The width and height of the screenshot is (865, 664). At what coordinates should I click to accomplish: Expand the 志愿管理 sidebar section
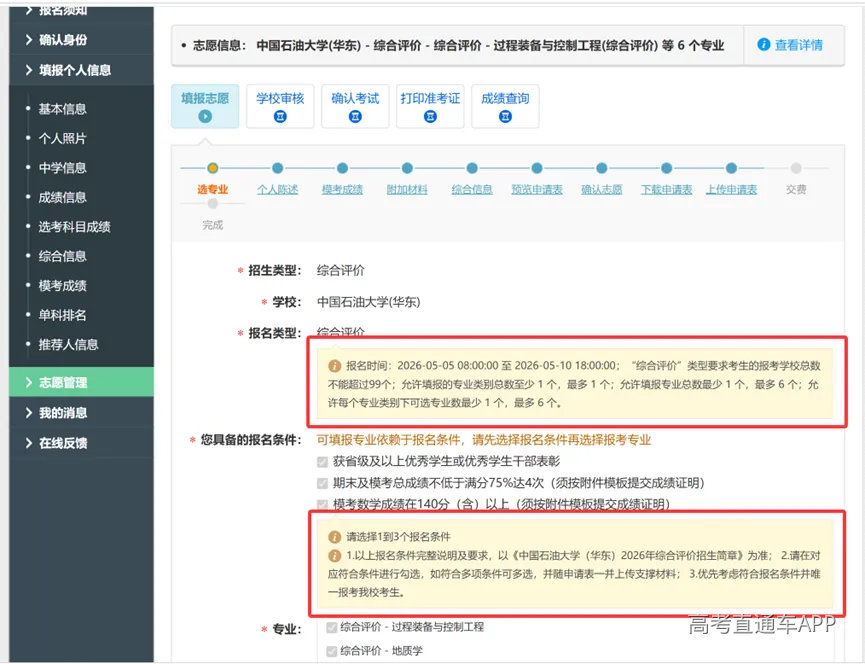click(x=81, y=382)
